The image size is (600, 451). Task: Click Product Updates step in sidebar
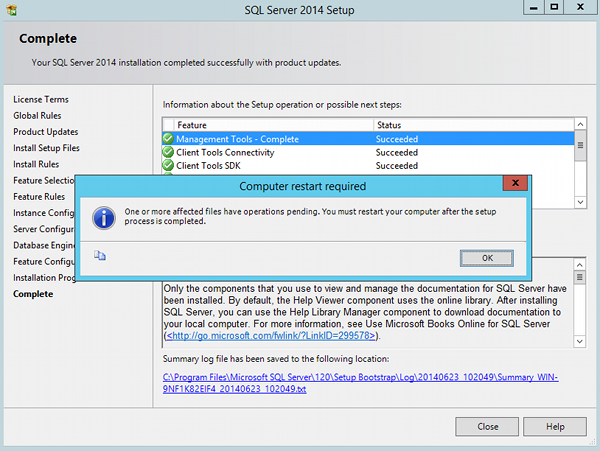[x=46, y=132]
